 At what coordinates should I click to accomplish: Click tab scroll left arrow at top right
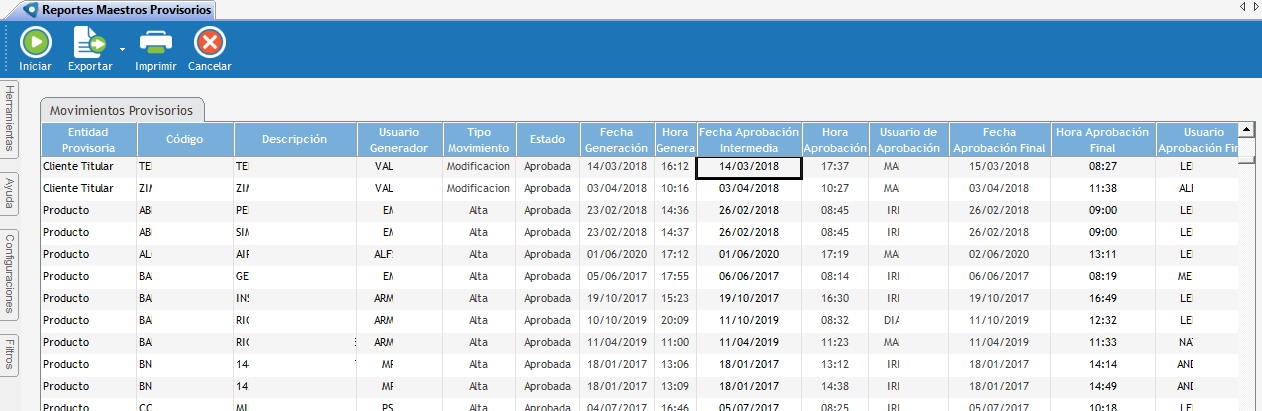point(1242,7)
